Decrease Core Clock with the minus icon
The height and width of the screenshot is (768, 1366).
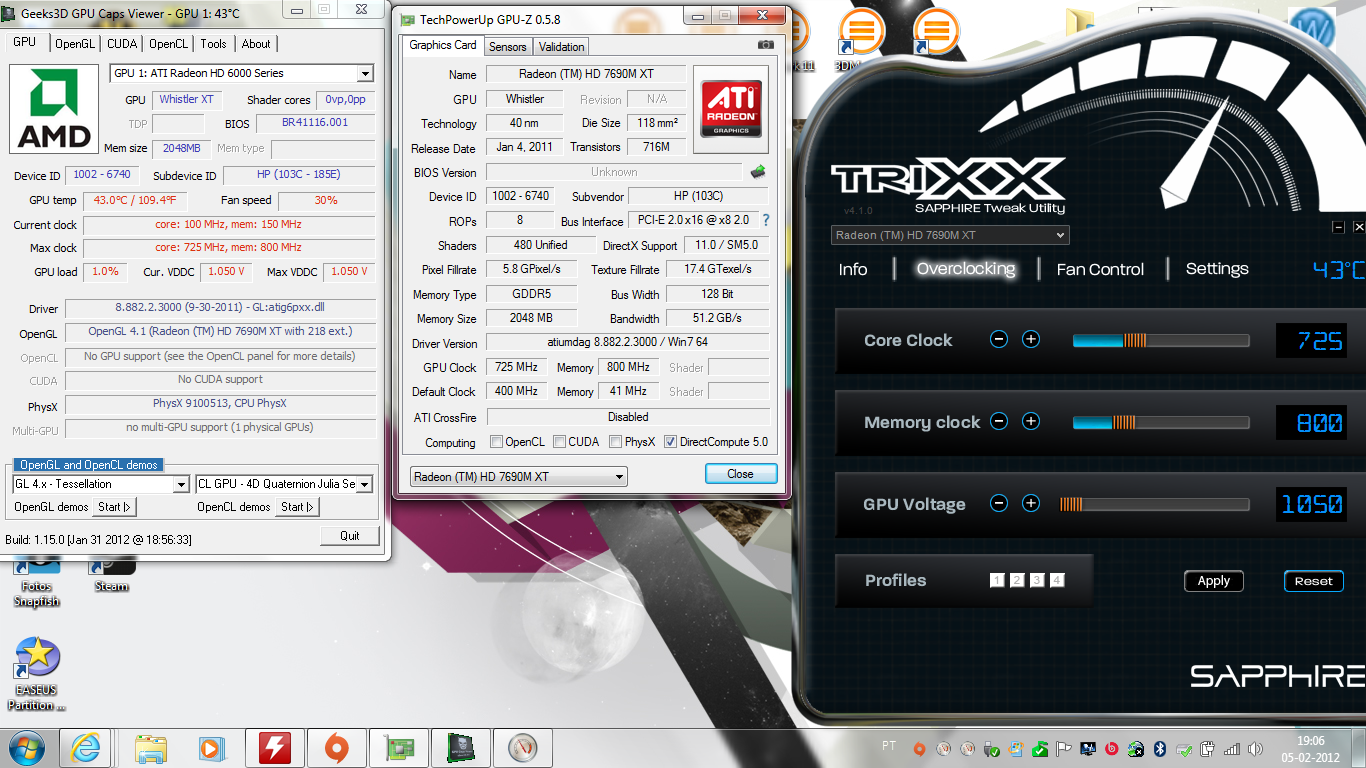(x=998, y=340)
